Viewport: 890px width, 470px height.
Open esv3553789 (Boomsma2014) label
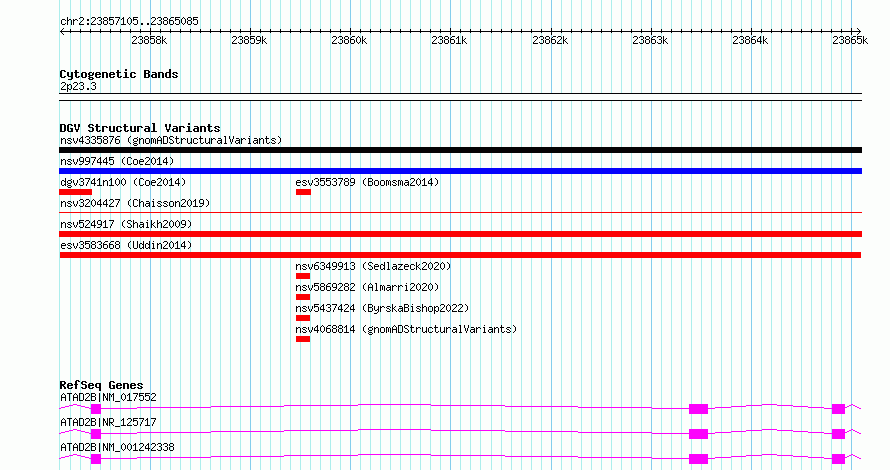point(367,182)
